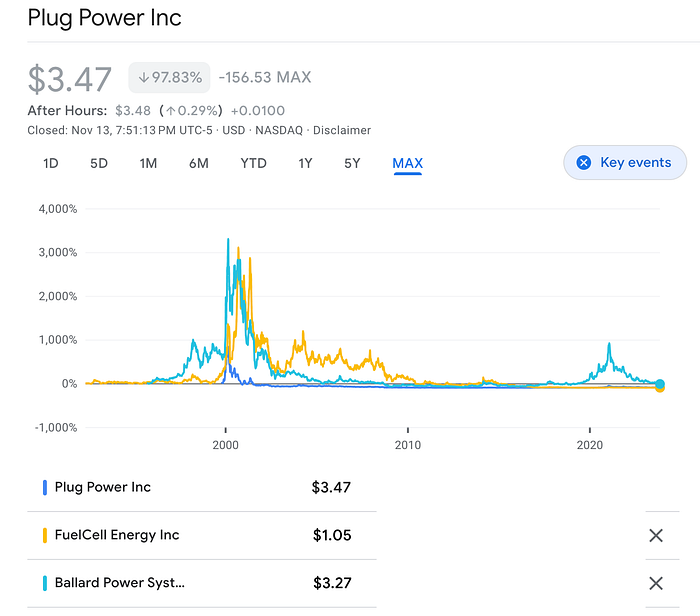This screenshot has height=616, width=700.
Task: Select the 1Y time range tab
Action: [x=305, y=163]
